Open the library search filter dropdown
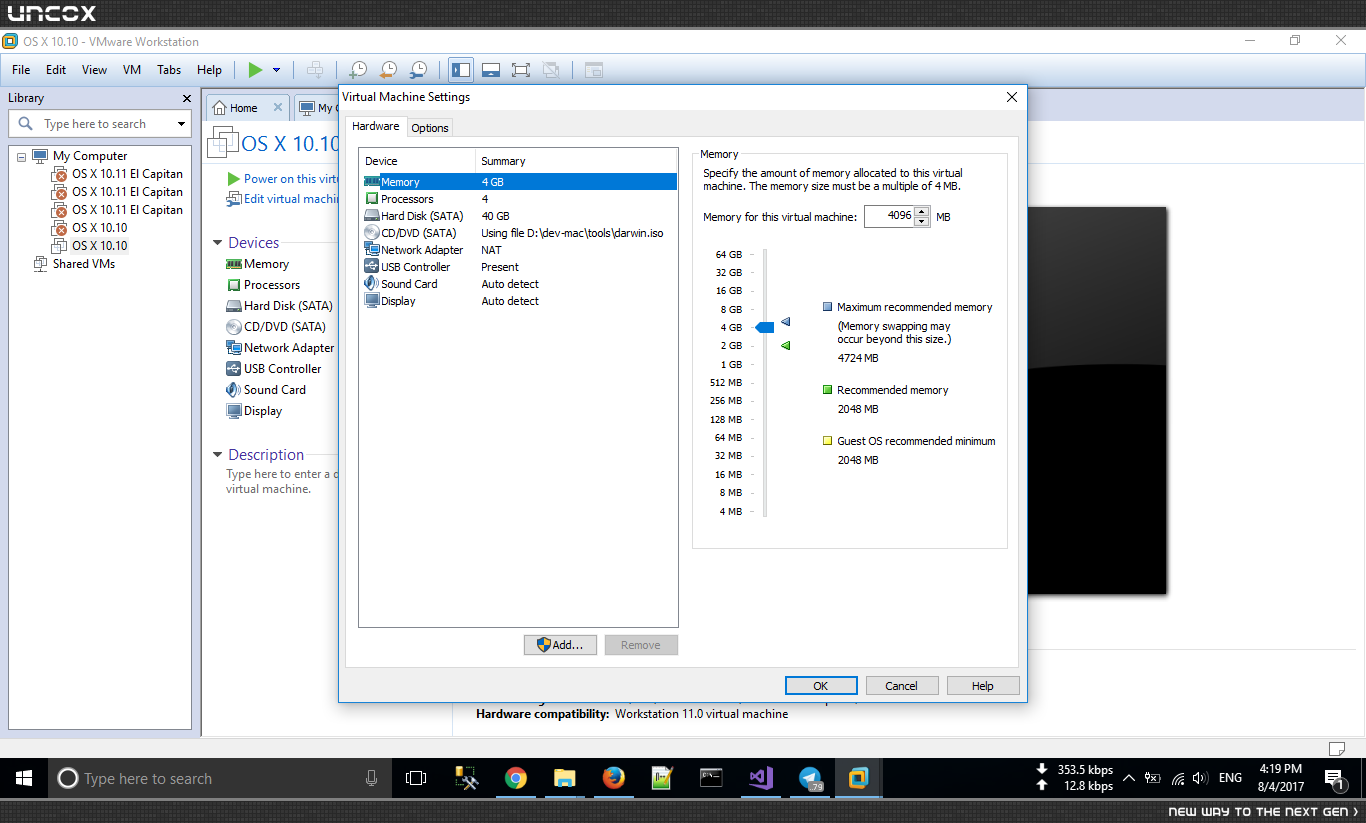Screen dimensions: 1366x823 [x=182, y=124]
